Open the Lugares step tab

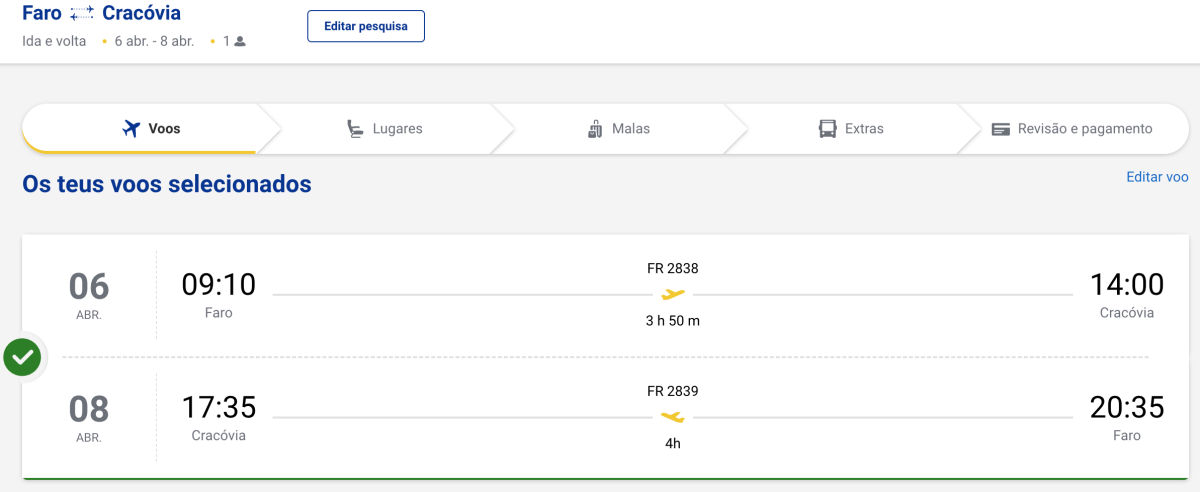pyautogui.click(x=385, y=129)
